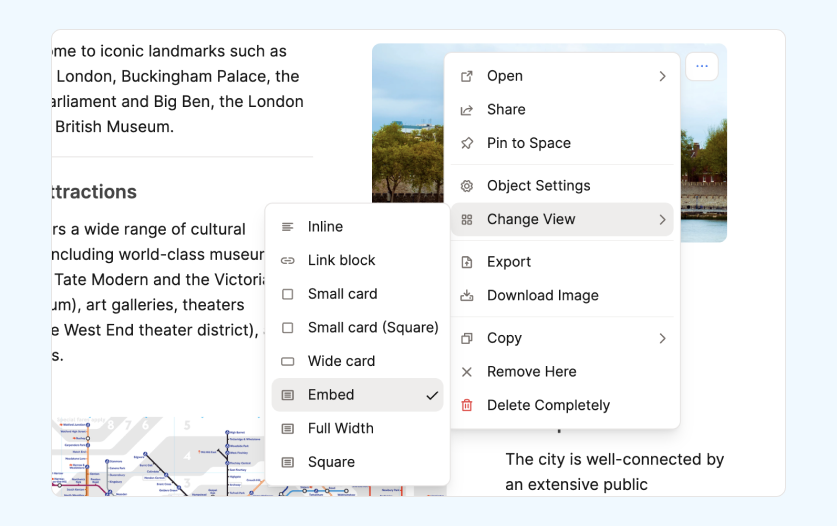
Task: Select the Square view option
Action: click(x=331, y=462)
